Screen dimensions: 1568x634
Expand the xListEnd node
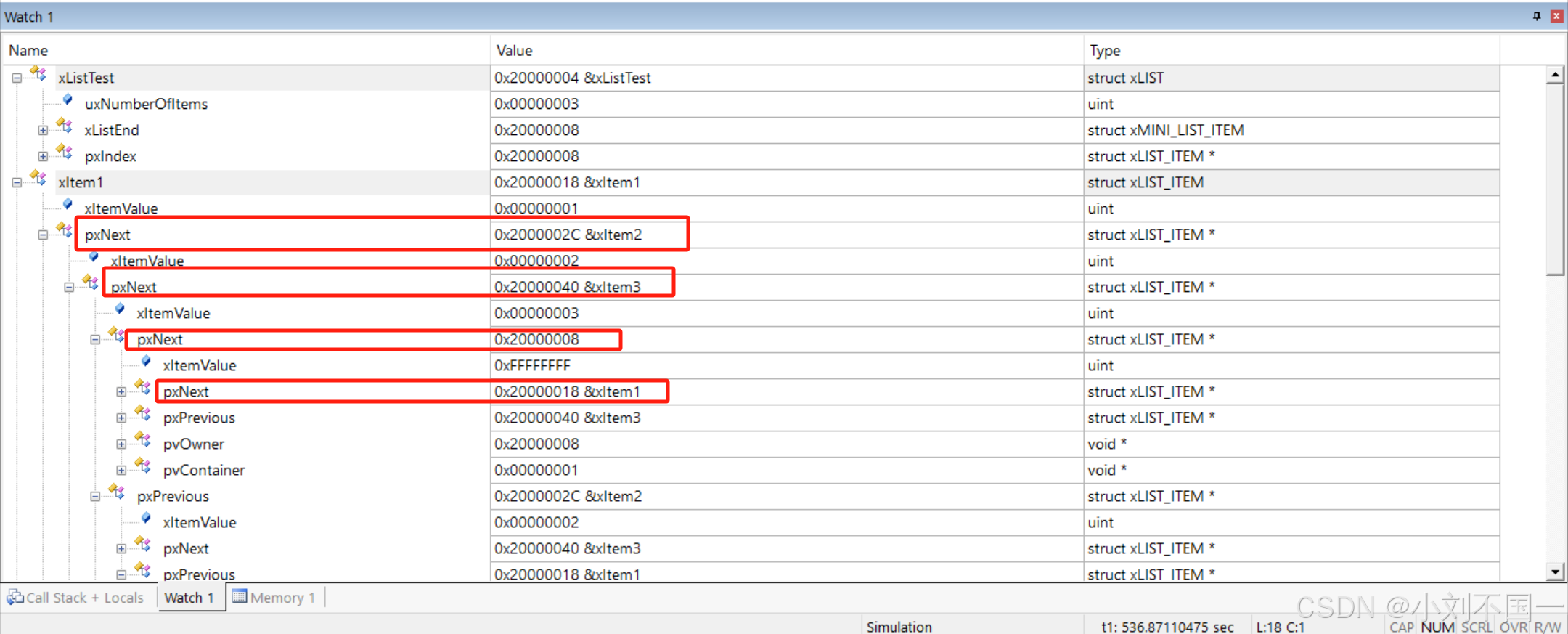tap(43, 131)
